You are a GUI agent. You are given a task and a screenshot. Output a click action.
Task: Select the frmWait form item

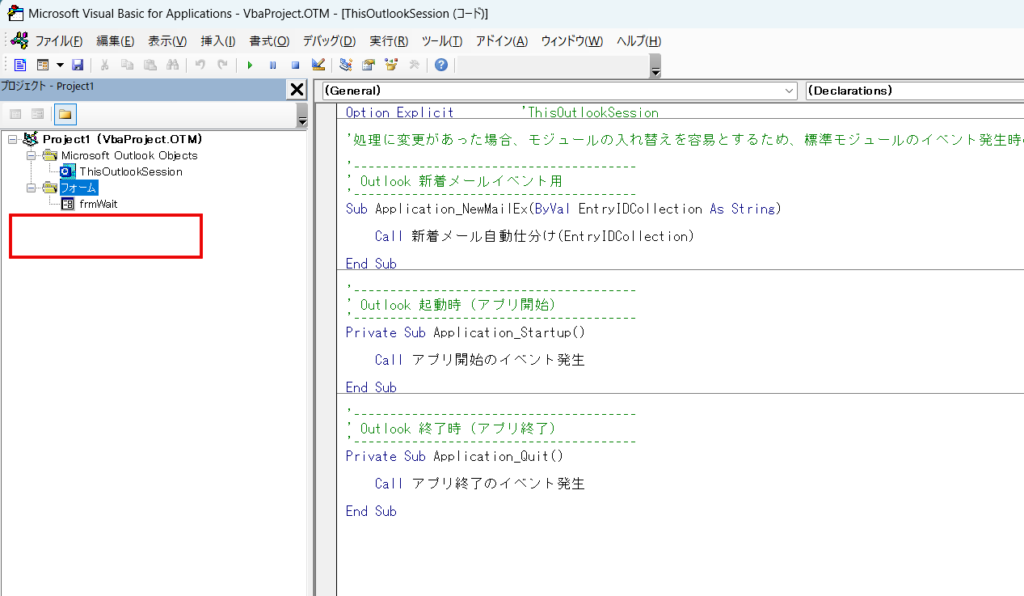(99, 203)
